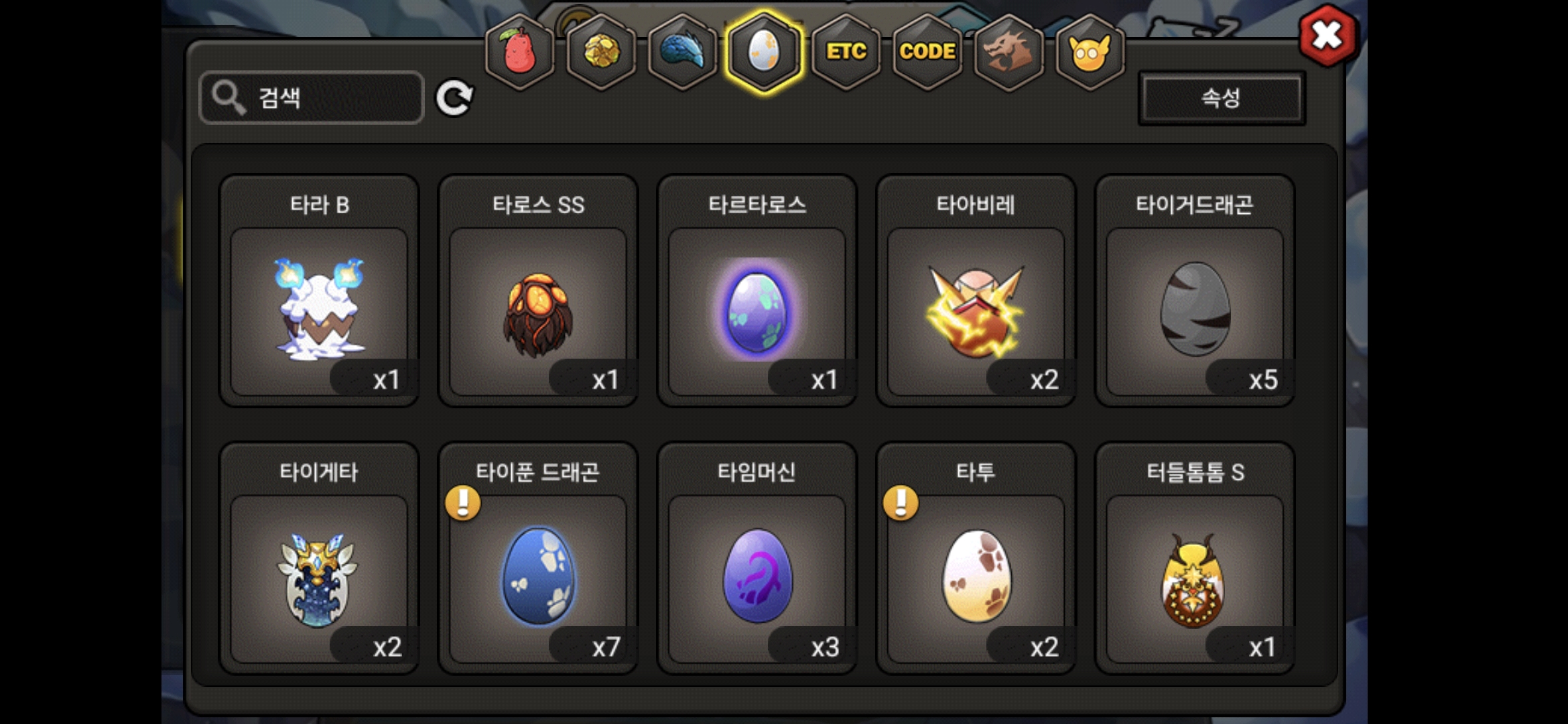1568x724 pixels.
Task: Select the 타임머신 purple egg
Action: 757,558
